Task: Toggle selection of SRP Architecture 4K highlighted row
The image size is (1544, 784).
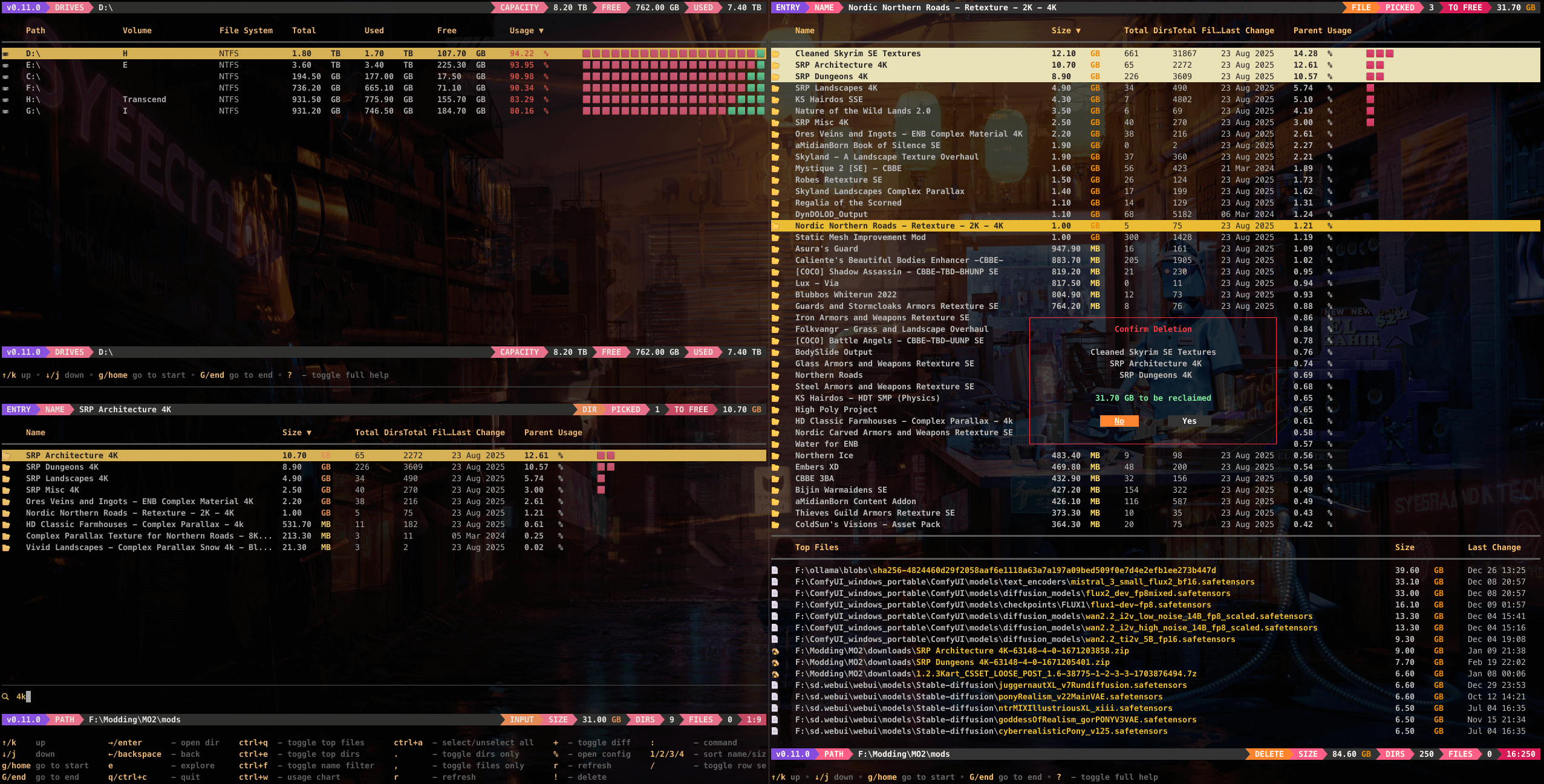Action: pyautogui.click(x=71, y=456)
